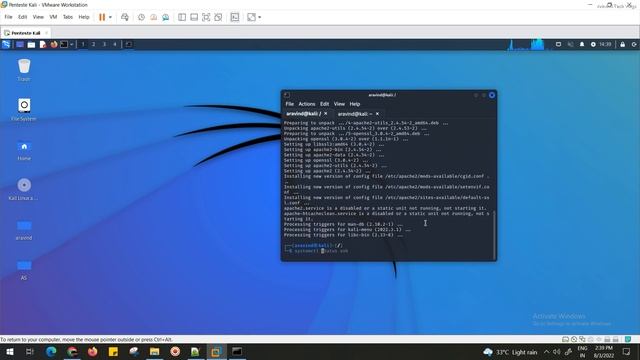Screen dimensions: 640x360
Task: Open the VMware Tabs menu
Action: coord(68,17)
